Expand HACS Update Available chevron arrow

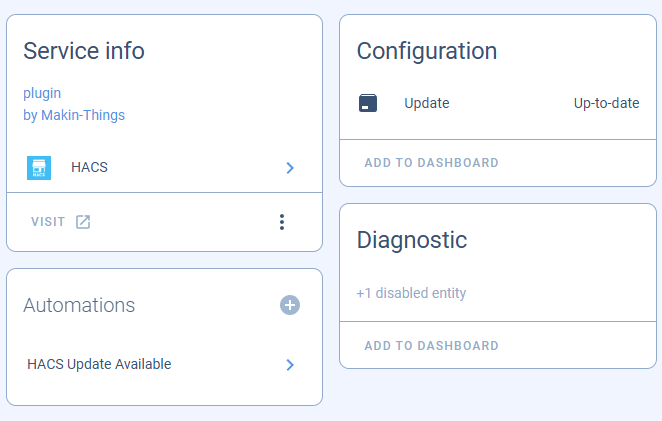290,365
